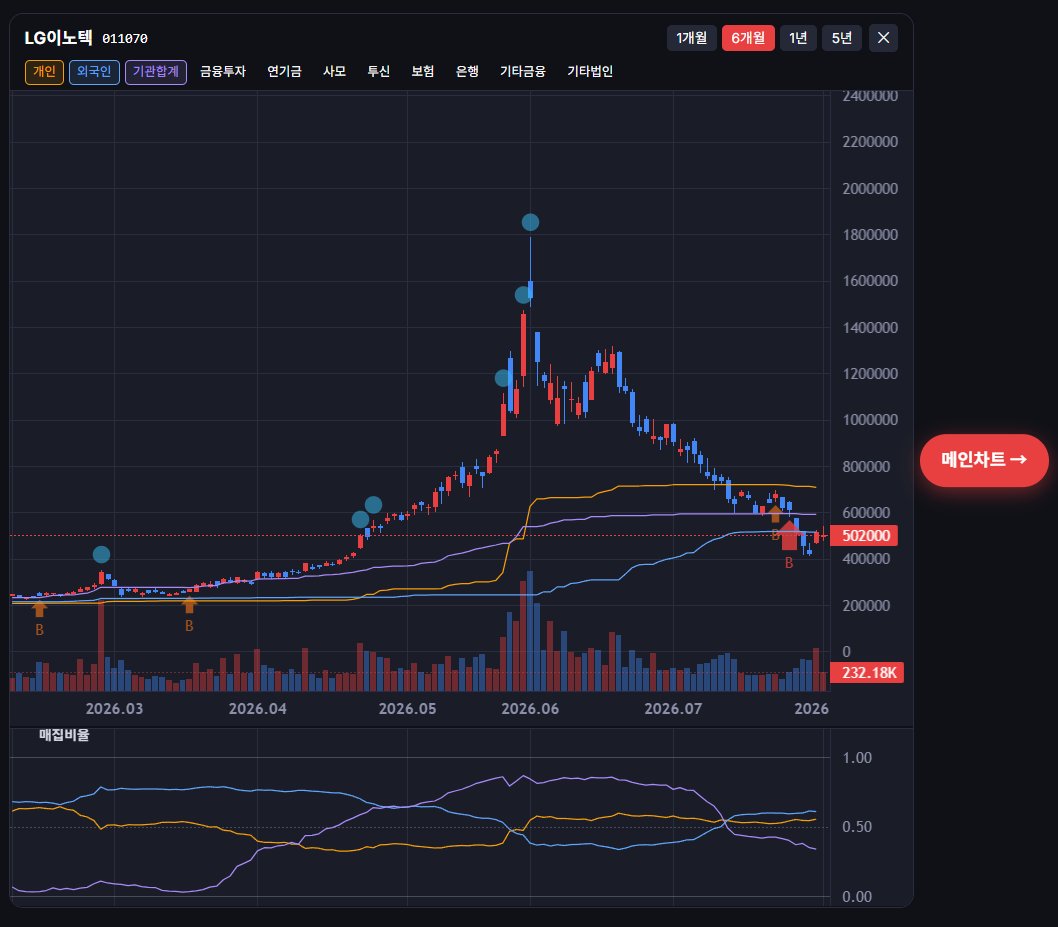Viewport: 1058px width, 927px height.
Task: Click the 0.50 ratio axis label
Action: [857, 826]
